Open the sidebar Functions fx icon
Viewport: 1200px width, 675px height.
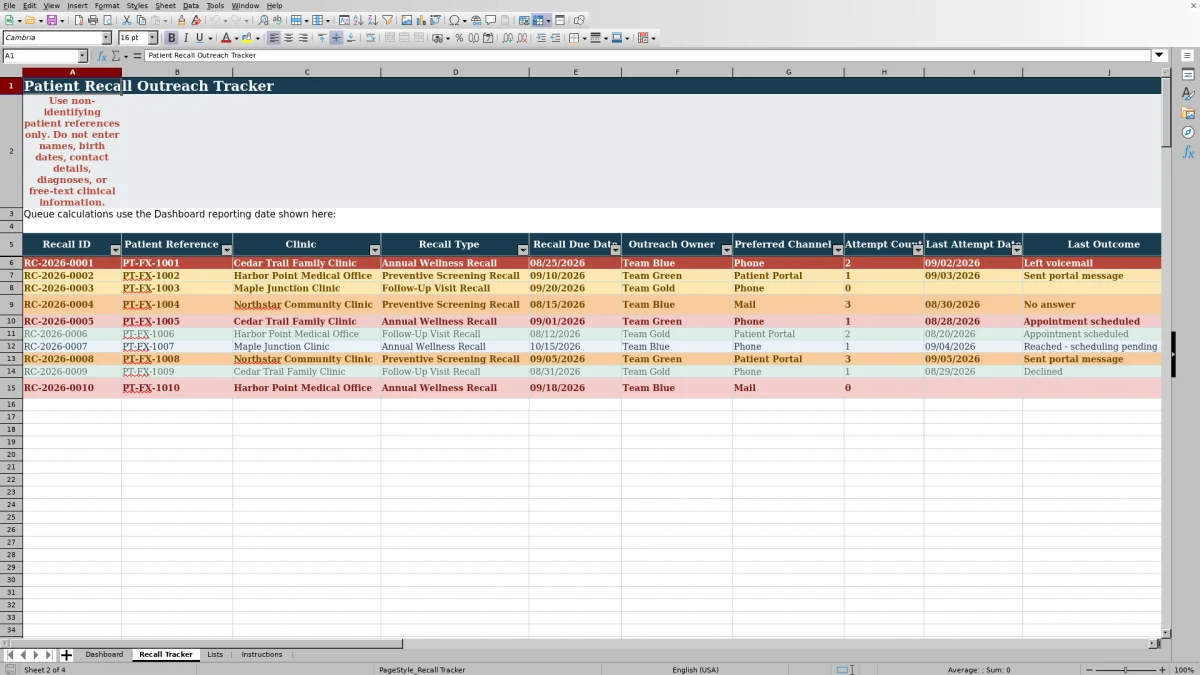[1188, 152]
